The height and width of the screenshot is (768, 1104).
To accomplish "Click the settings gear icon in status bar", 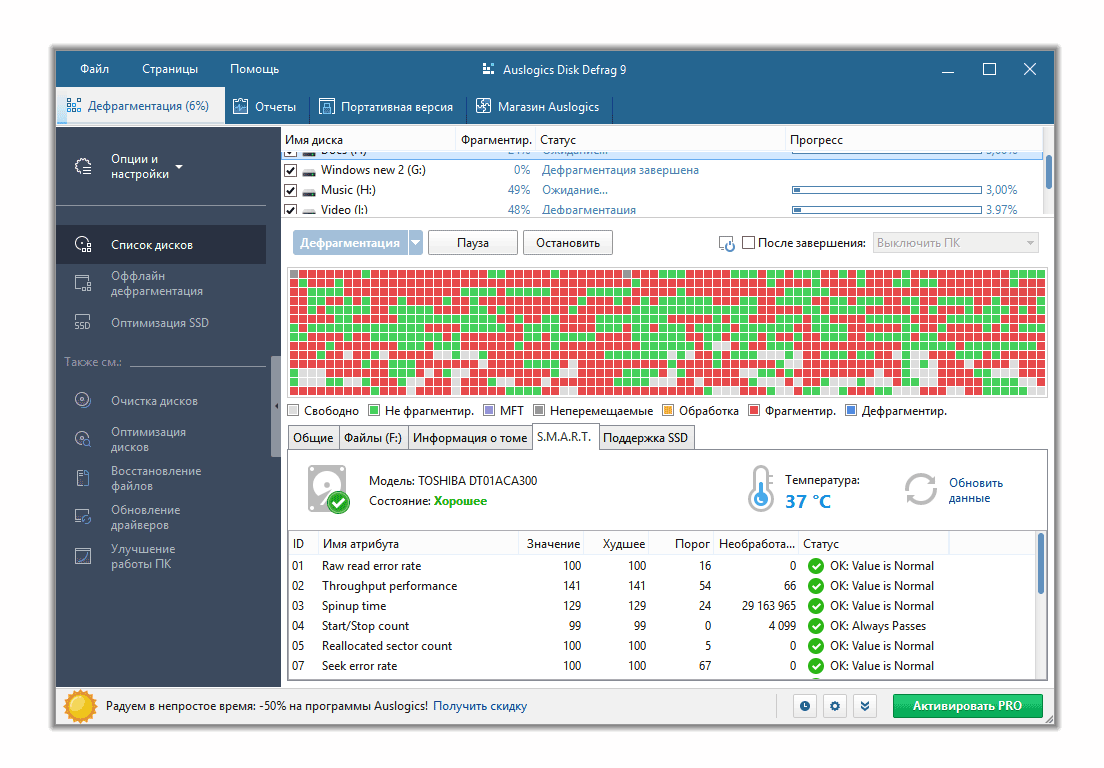I will [835, 706].
